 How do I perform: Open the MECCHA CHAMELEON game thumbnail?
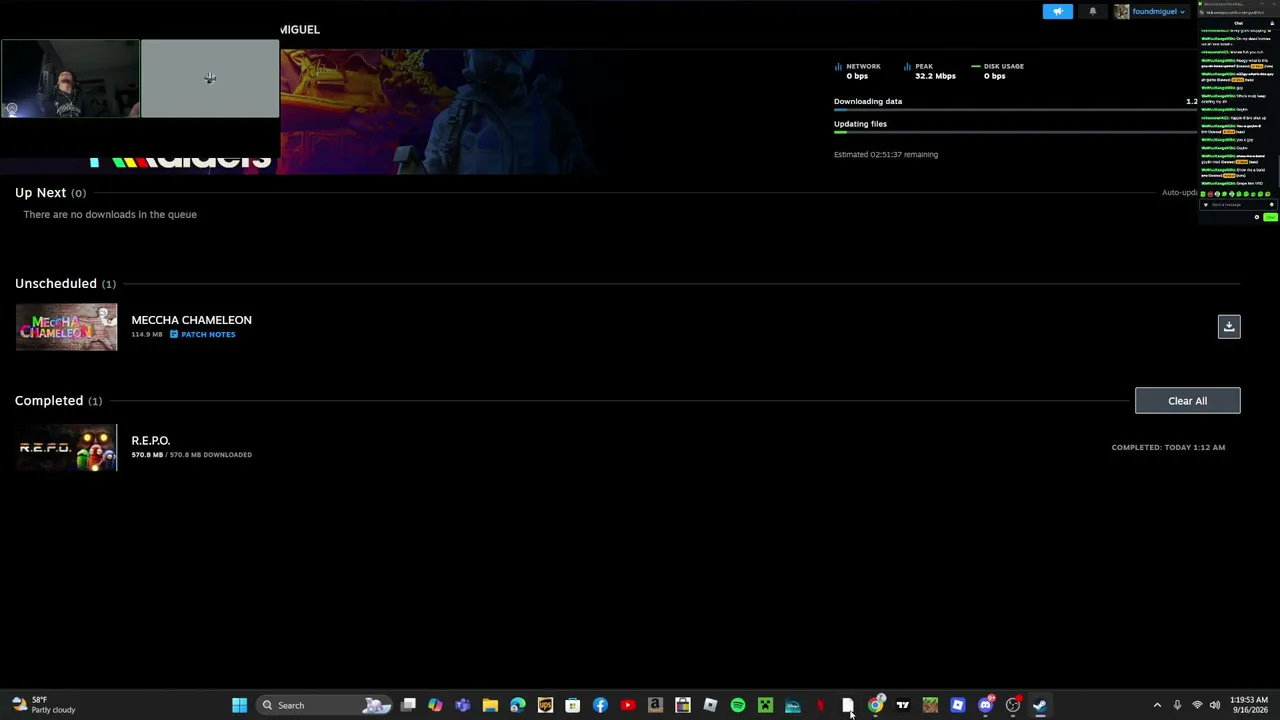pyautogui.click(x=66, y=327)
